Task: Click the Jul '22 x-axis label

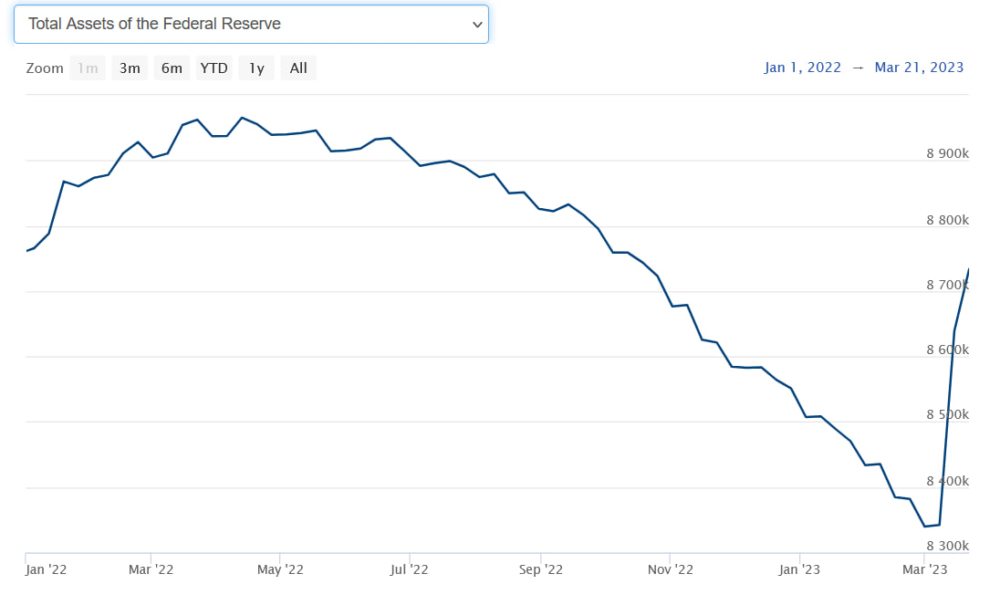Action: pyautogui.click(x=409, y=569)
